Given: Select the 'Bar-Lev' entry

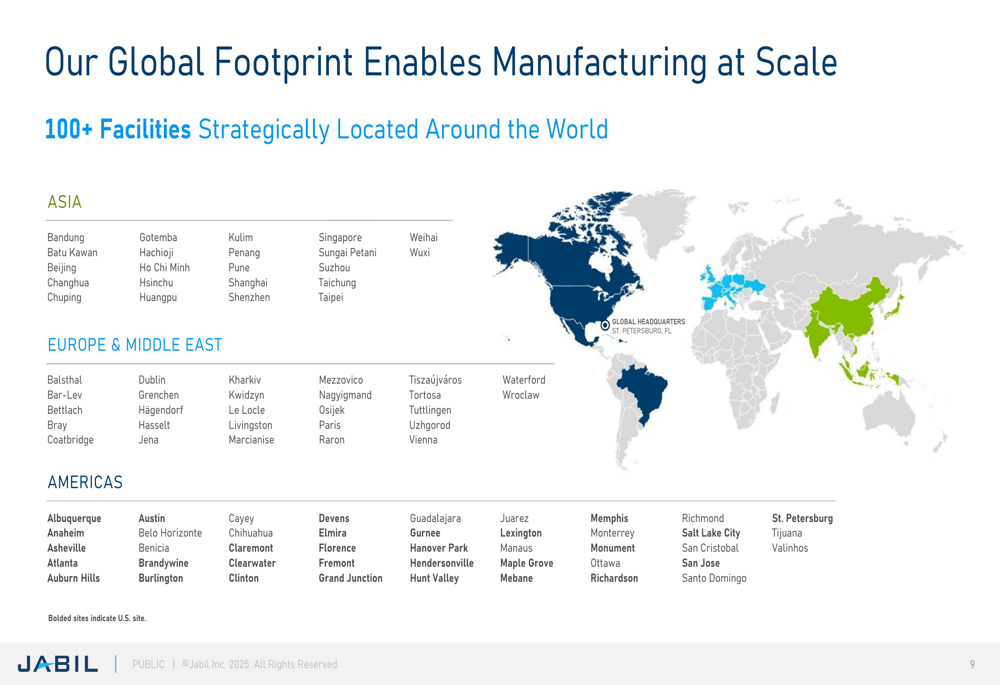Looking at the screenshot, I should point(64,395).
